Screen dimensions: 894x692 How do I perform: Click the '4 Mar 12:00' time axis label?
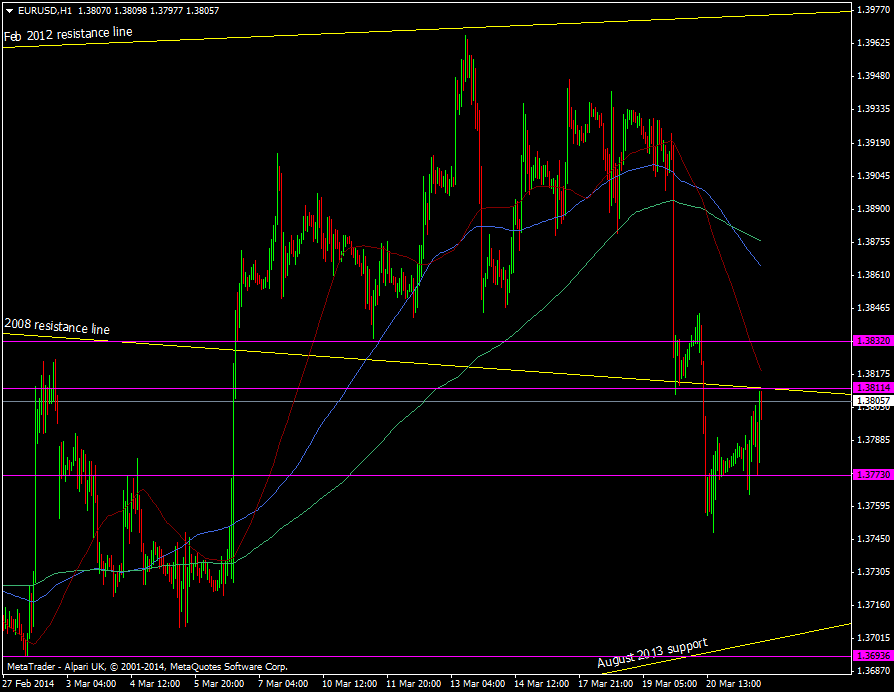coord(155,683)
